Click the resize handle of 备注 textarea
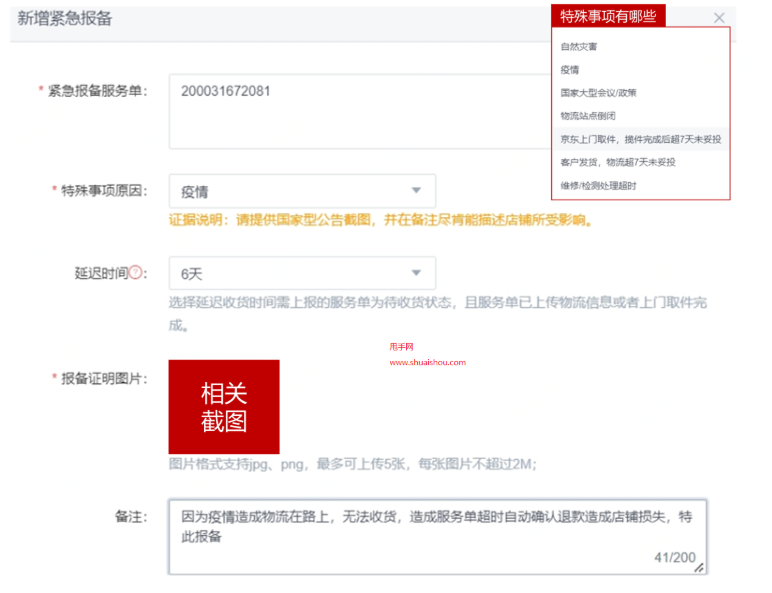Image resolution: width=772 pixels, height=593 pixels. click(x=699, y=567)
